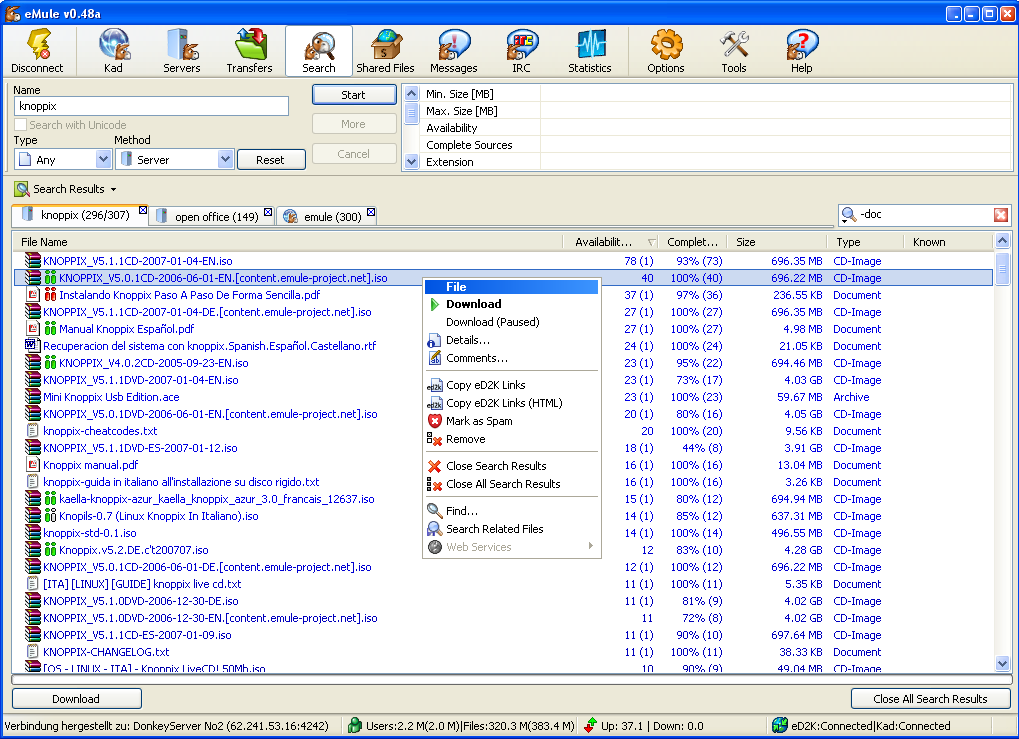Open the Messages panel
1019x739 pixels.
coord(453,50)
